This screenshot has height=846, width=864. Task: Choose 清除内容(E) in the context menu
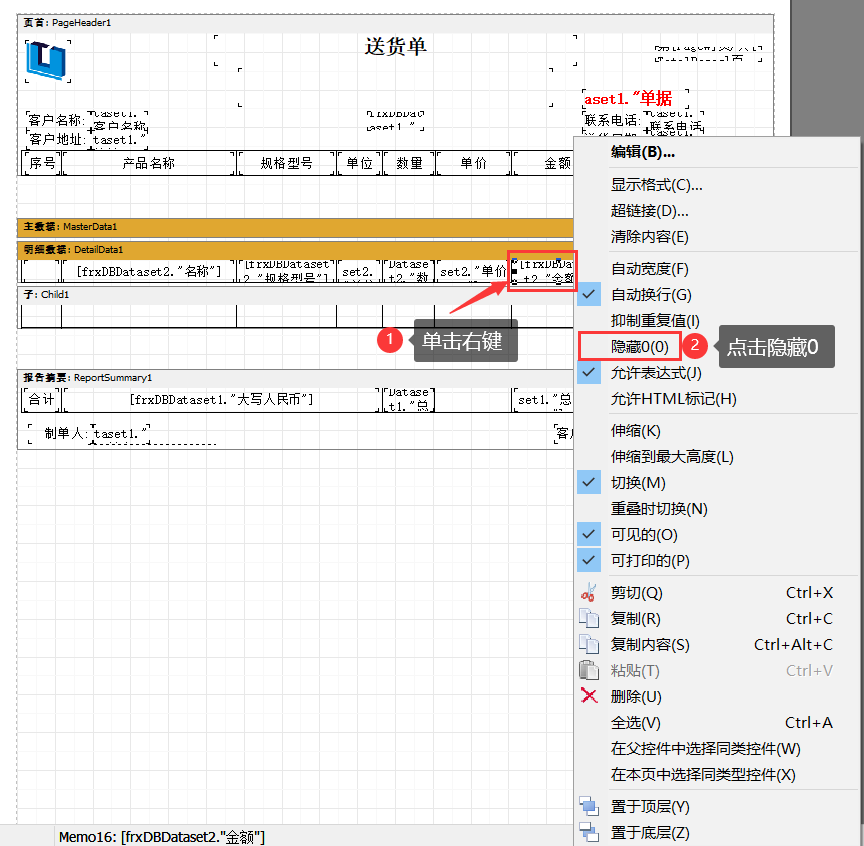pos(650,236)
